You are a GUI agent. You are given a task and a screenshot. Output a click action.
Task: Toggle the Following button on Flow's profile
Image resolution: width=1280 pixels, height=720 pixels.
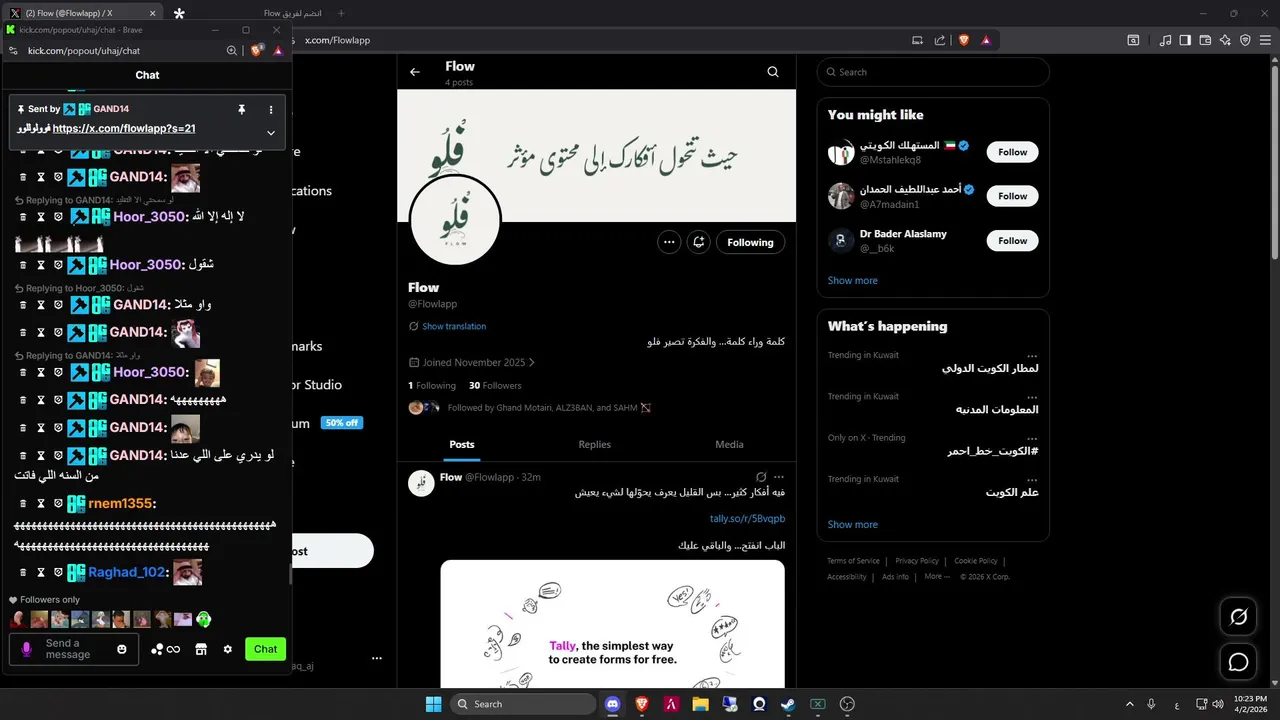tap(750, 242)
